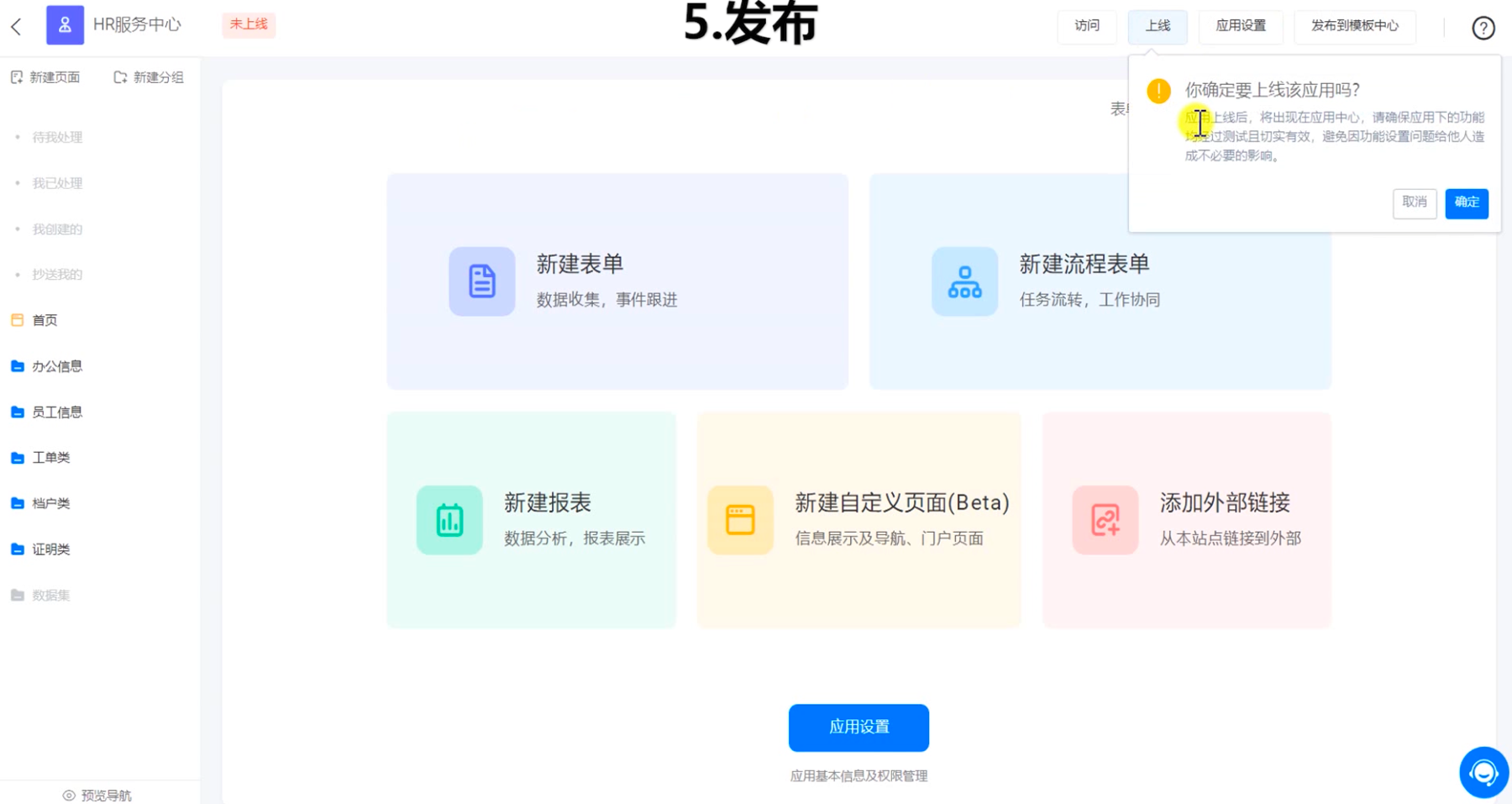Viewport: 1512px width, 804px height.
Task: Click the 档户类 folder icon
Action: [x=17, y=503]
